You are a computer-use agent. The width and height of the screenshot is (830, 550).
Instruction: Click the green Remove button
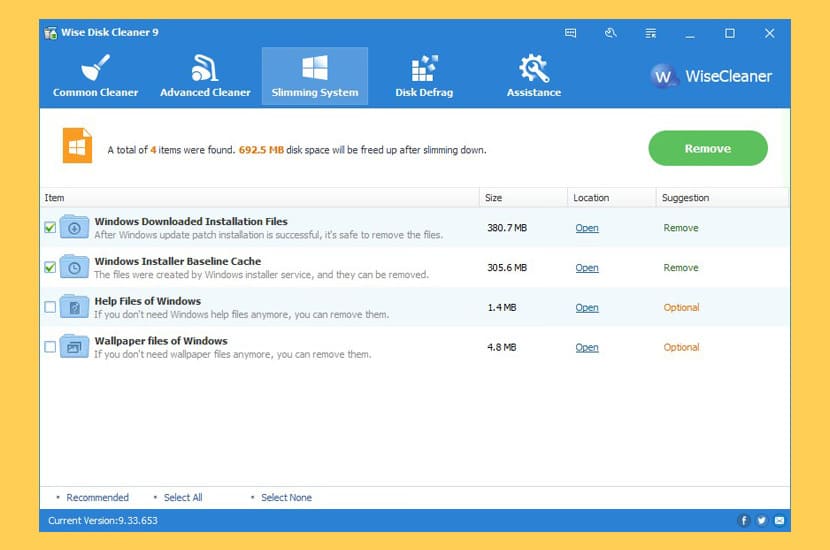[x=708, y=148]
